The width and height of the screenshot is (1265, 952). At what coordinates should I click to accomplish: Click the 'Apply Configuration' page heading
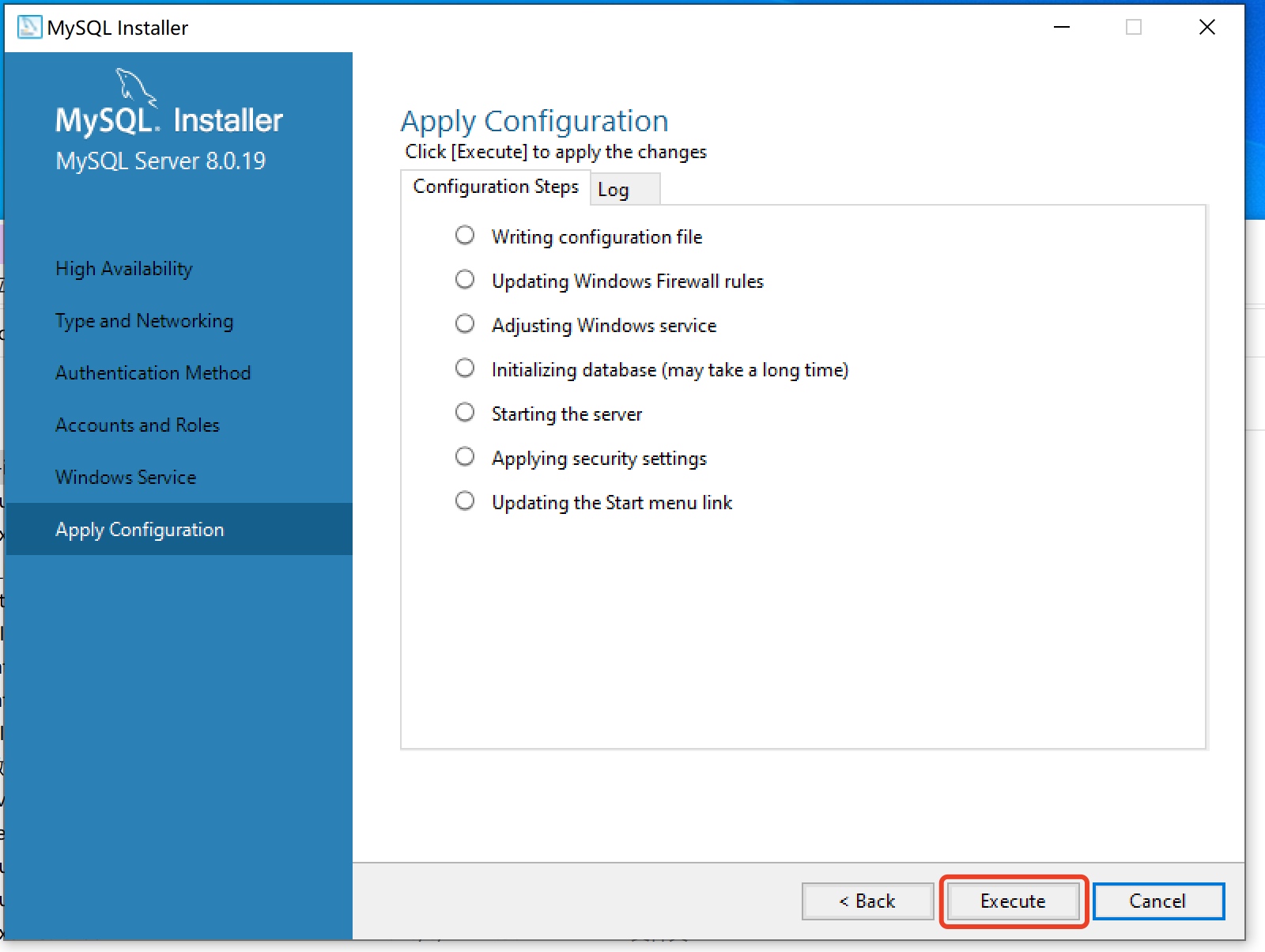(534, 122)
